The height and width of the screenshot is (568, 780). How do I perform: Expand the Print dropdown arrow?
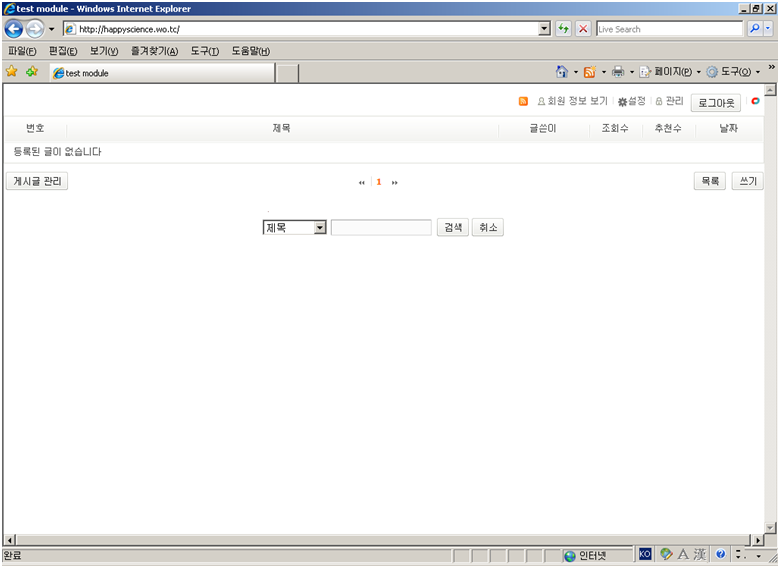(632, 72)
